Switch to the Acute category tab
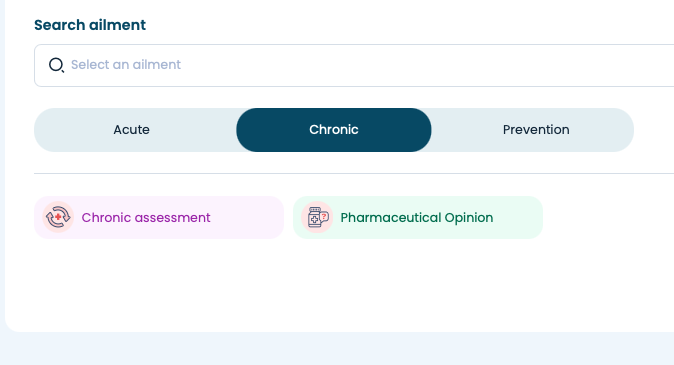The image size is (674, 365). coord(132,130)
